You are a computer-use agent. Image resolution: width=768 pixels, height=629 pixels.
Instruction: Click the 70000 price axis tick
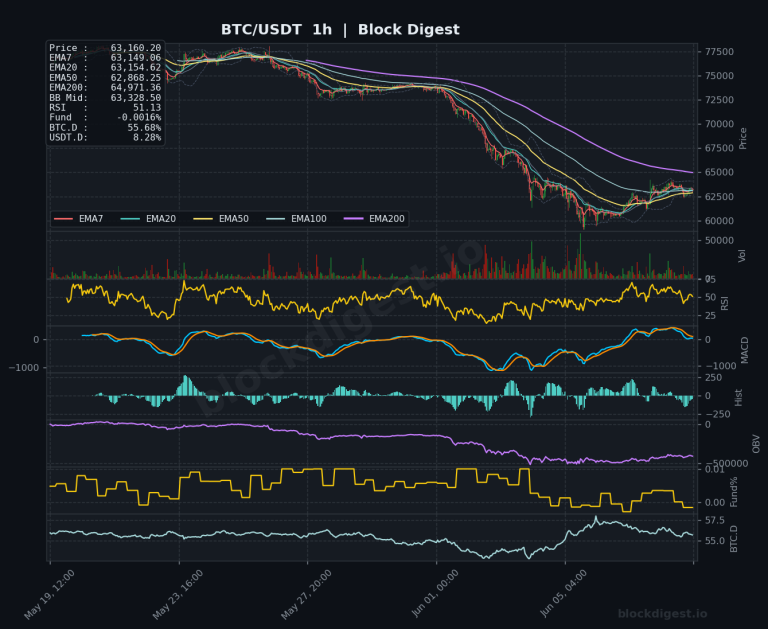[720, 124]
